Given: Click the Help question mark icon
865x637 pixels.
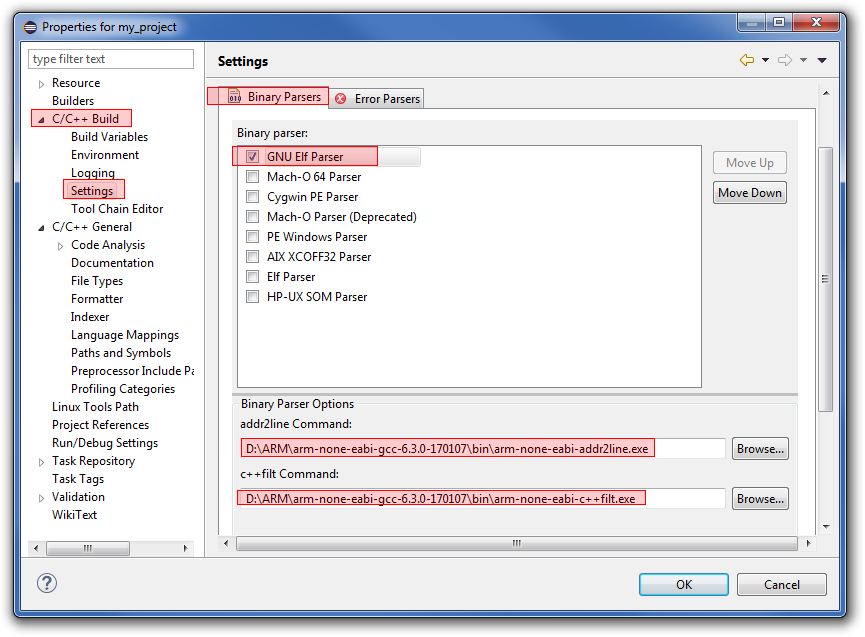Looking at the screenshot, I should (47, 583).
